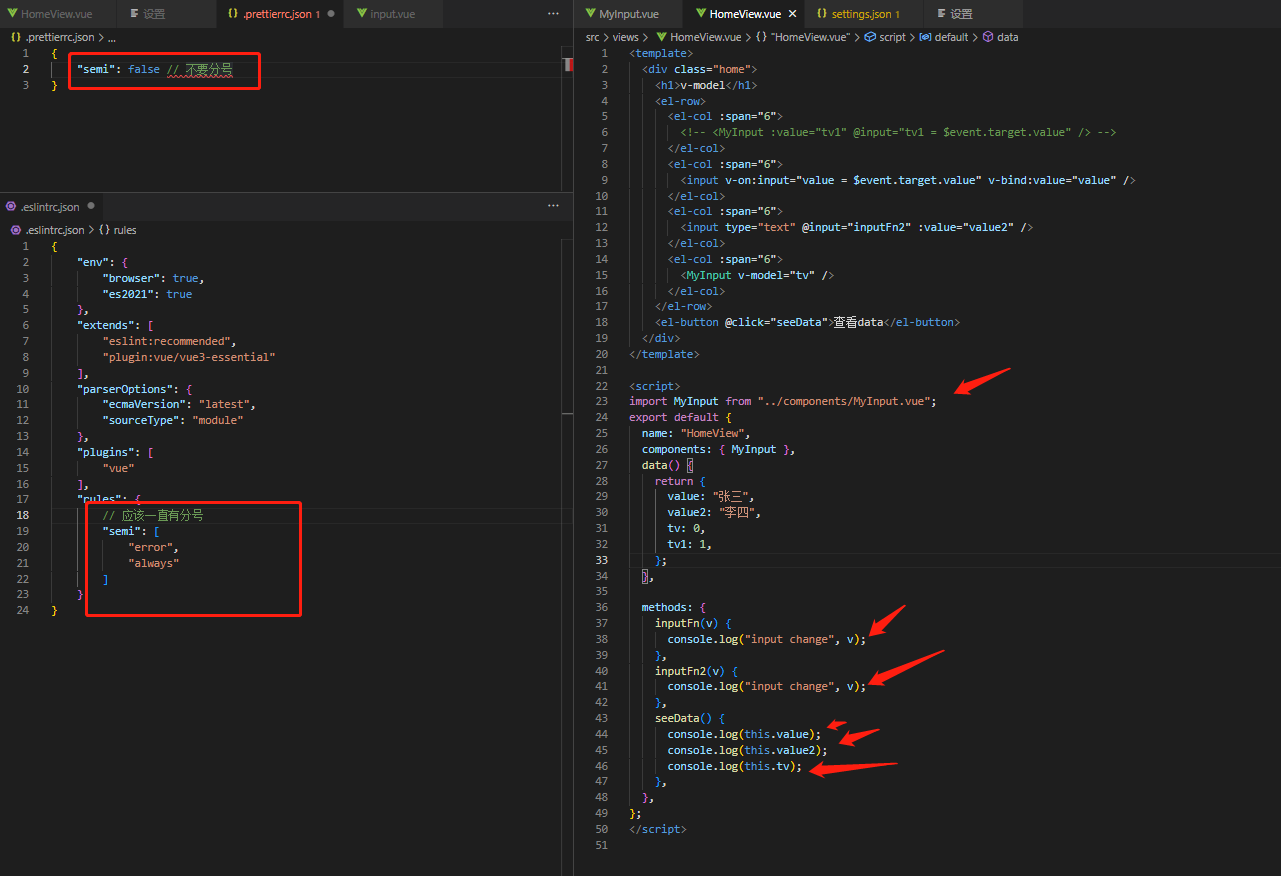Click line number 33 in HomeView.vue gutter
1281x876 pixels.
[601, 560]
